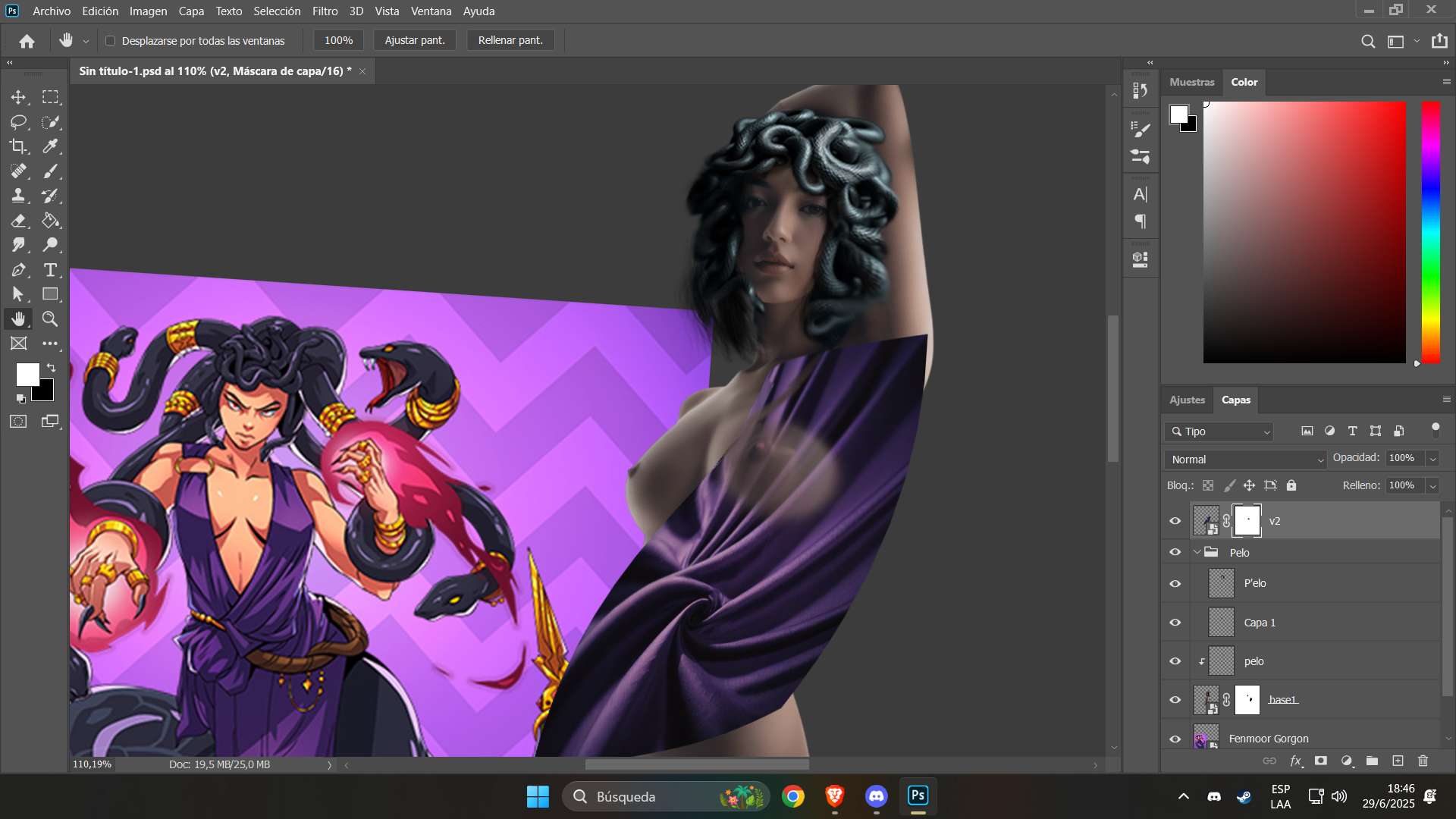
Task: Select the Quick Selection tool
Action: coord(50,122)
